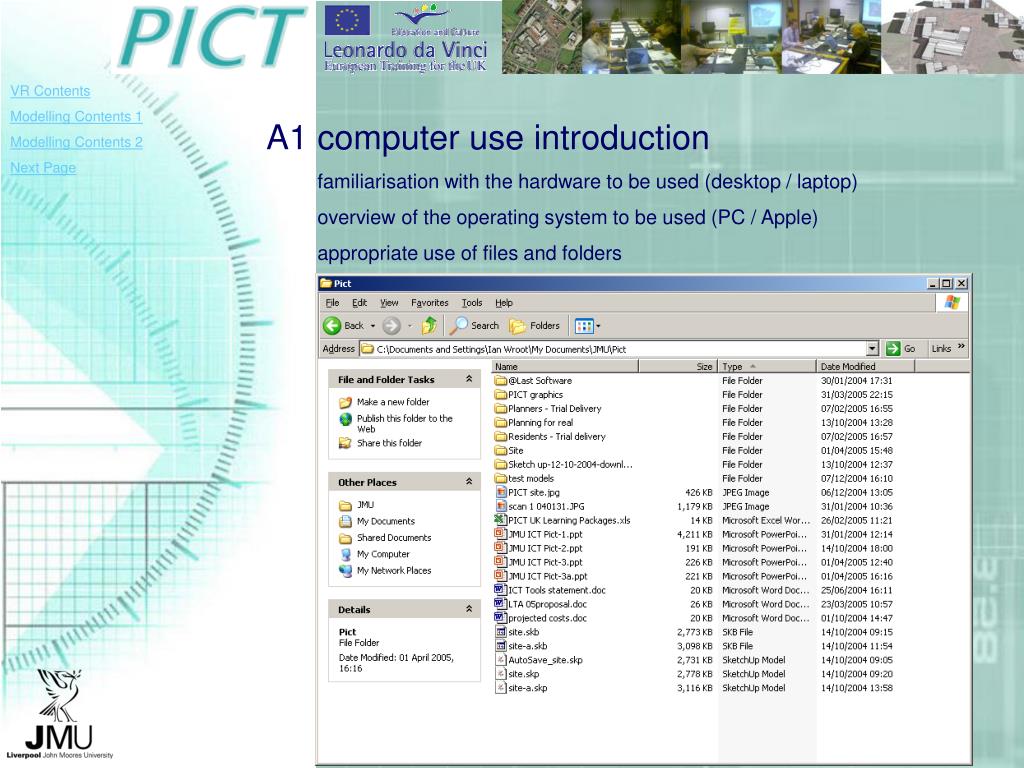1024x768 pixels.
Task: Open the Views dropdown arrow
Action: pos(598,326)
